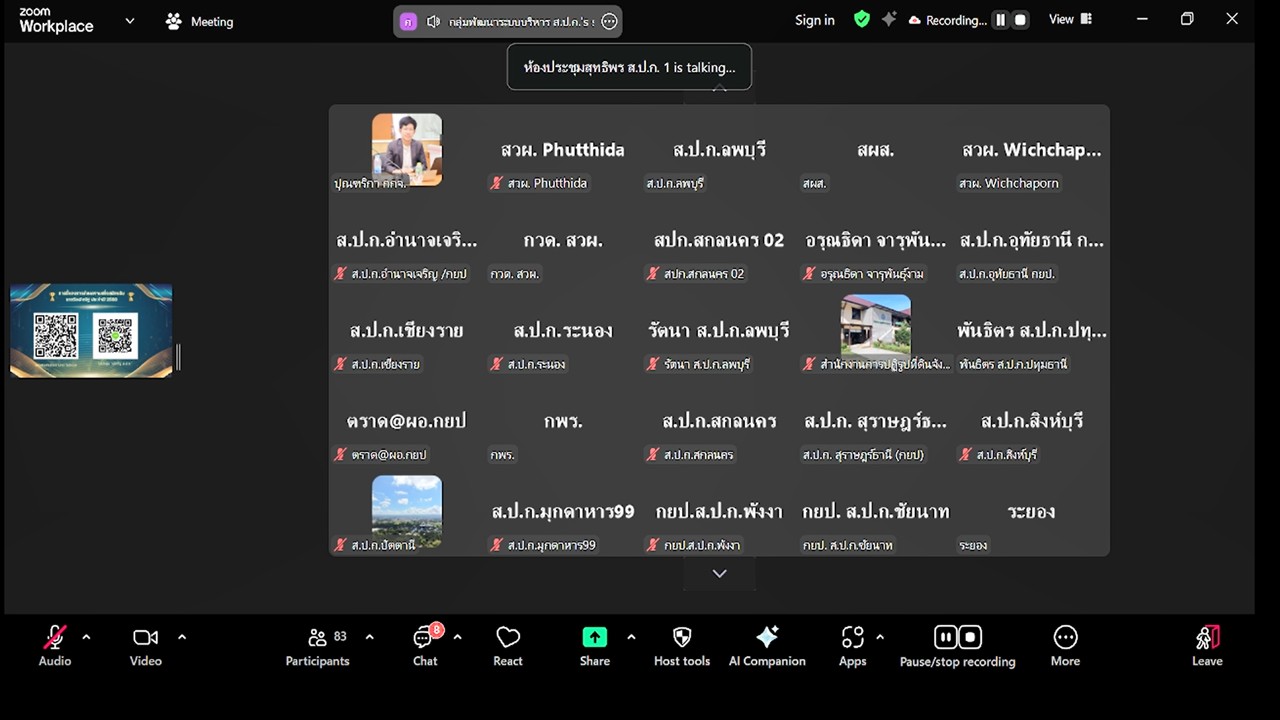Screen dimensions: 1280x720
Task: Select the พันธิตร ส.ป.ก.ปทุมธานี tile
Action: tap(1032, 331)
